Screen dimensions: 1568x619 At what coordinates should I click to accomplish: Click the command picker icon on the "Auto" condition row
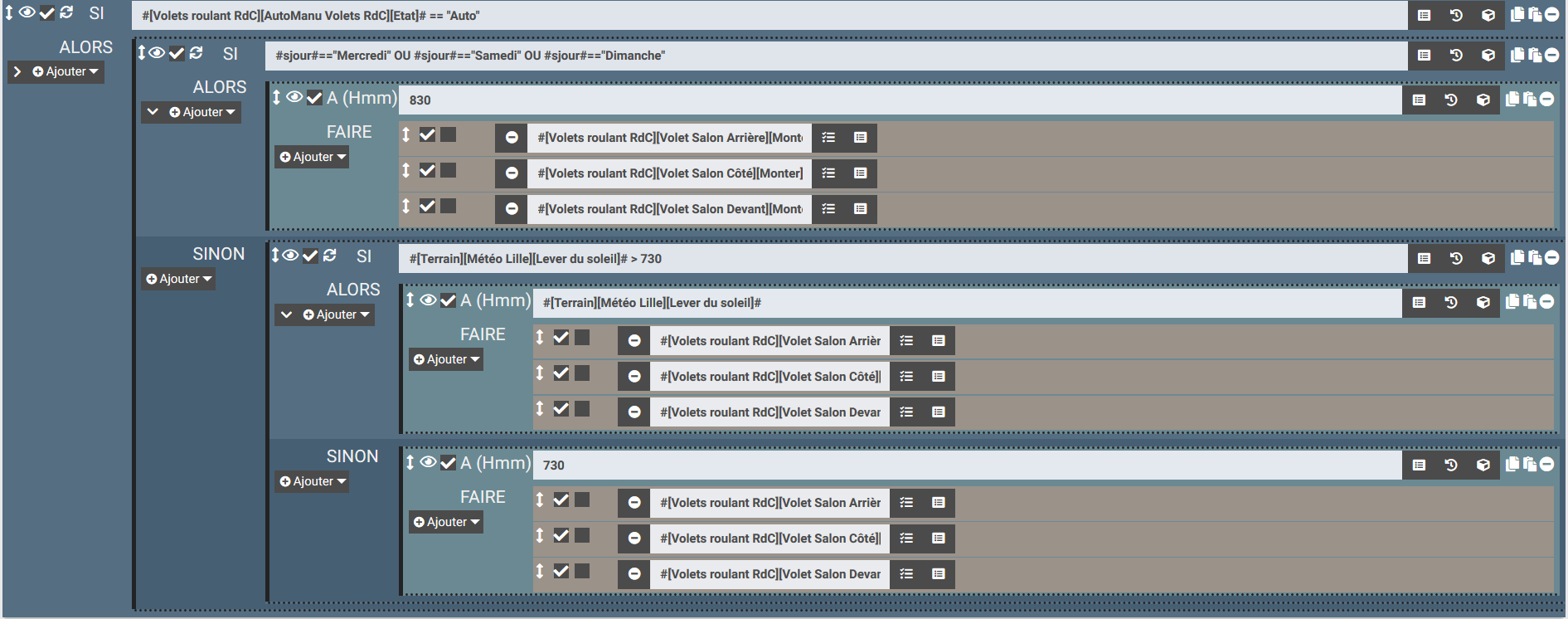tap(1424, 15)
